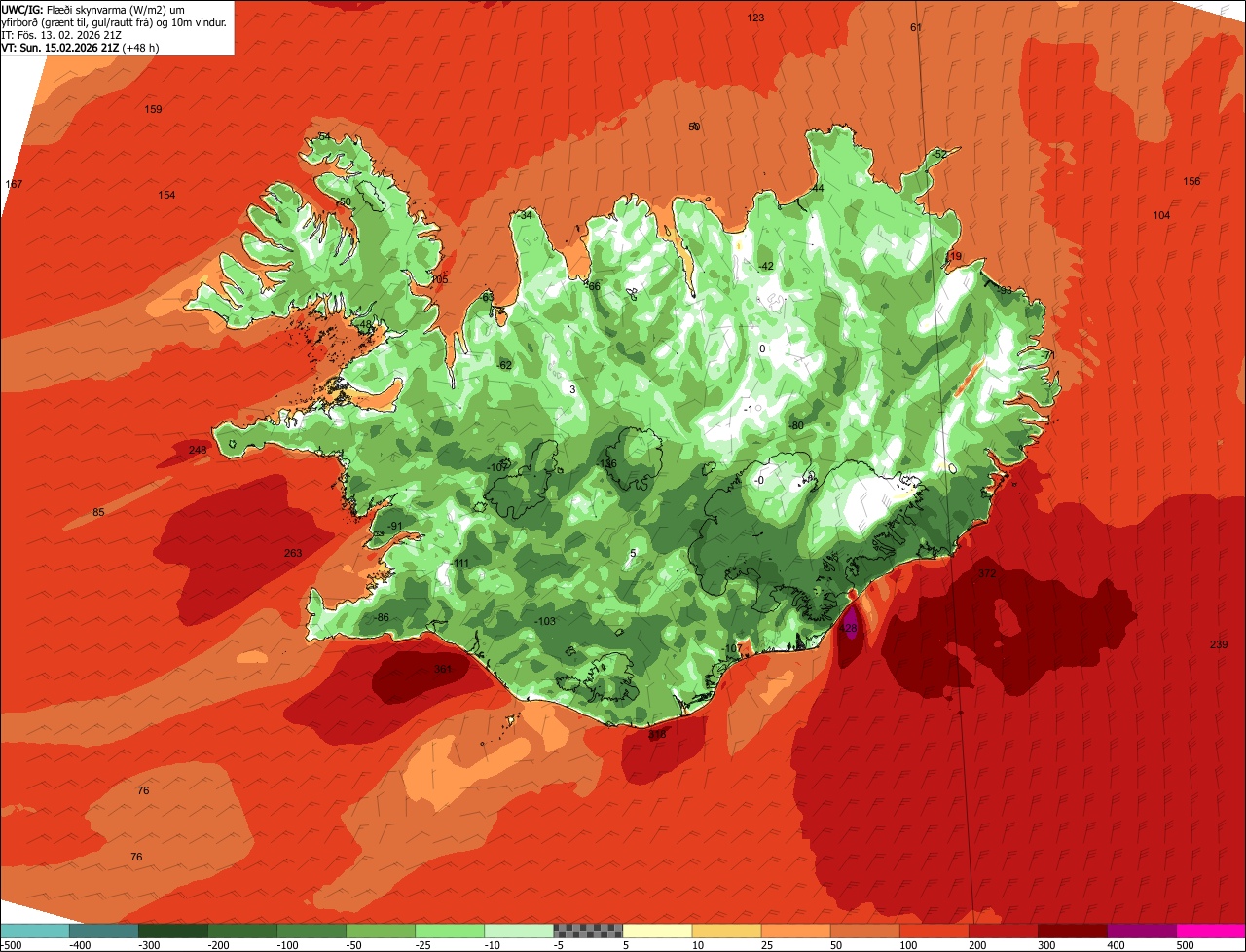Click the red legend swatch for 200 to 300
Viewport: 1246px width, 952px height.
tap(1003, 931)
